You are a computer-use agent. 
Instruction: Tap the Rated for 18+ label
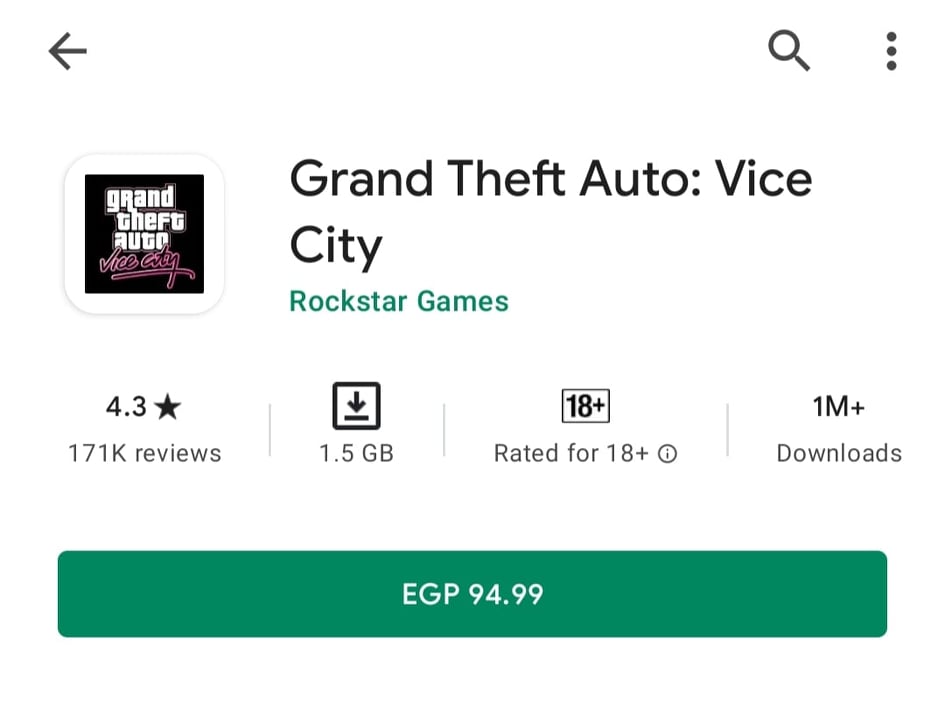pos(571,453)
